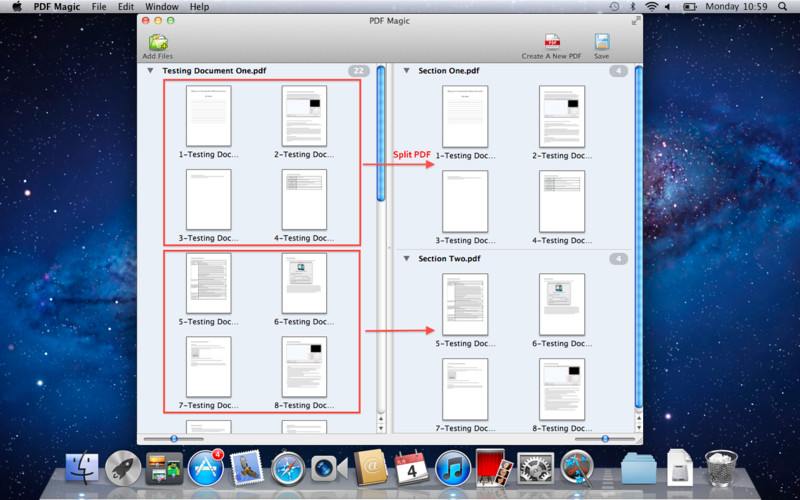Open the blue folder stack in Dock
The height and width of the screenshot is (500, 800).
click(639, 468)
